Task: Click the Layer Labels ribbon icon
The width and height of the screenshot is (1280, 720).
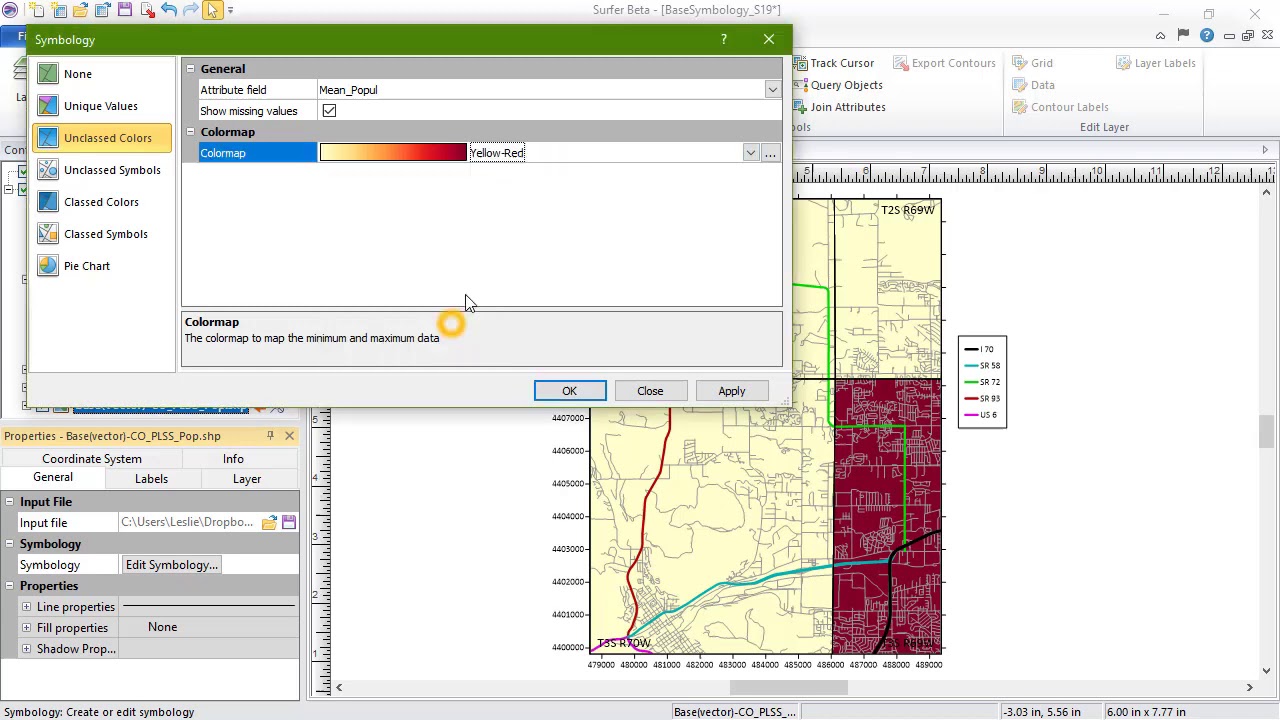Action: coord(1123,63)
